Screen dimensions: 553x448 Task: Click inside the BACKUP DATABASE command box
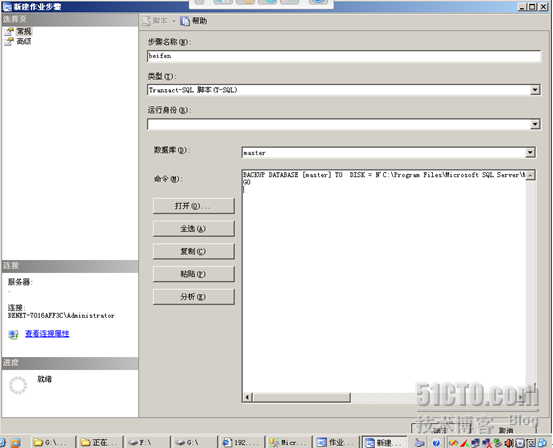(x=384, y=282)
